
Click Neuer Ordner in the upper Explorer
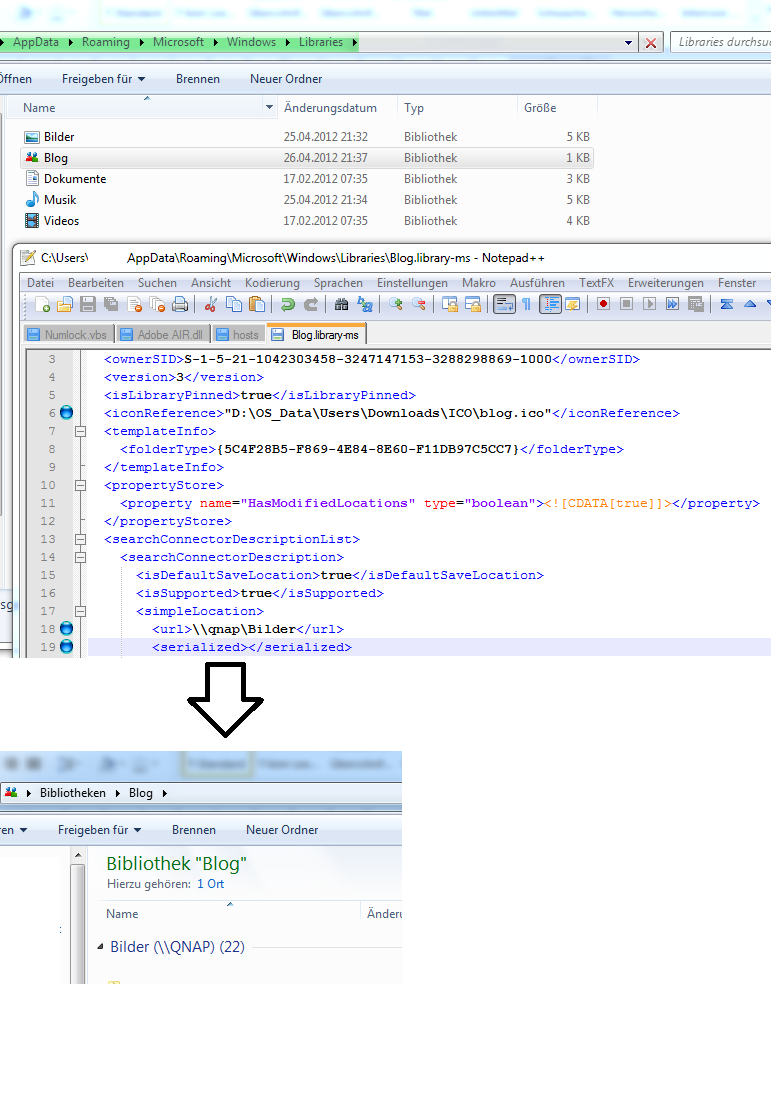(x=286, y=79)
